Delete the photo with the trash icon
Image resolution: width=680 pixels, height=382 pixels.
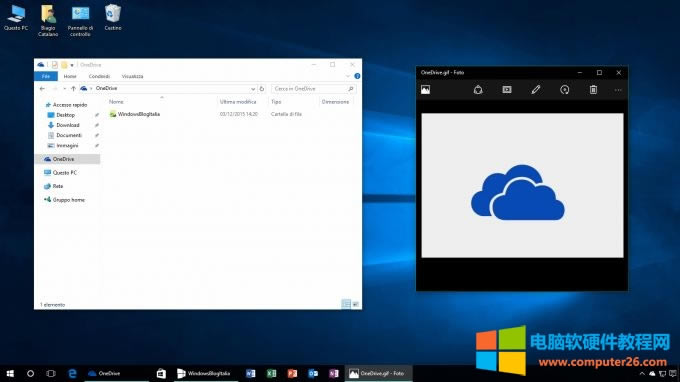point(593,90)
